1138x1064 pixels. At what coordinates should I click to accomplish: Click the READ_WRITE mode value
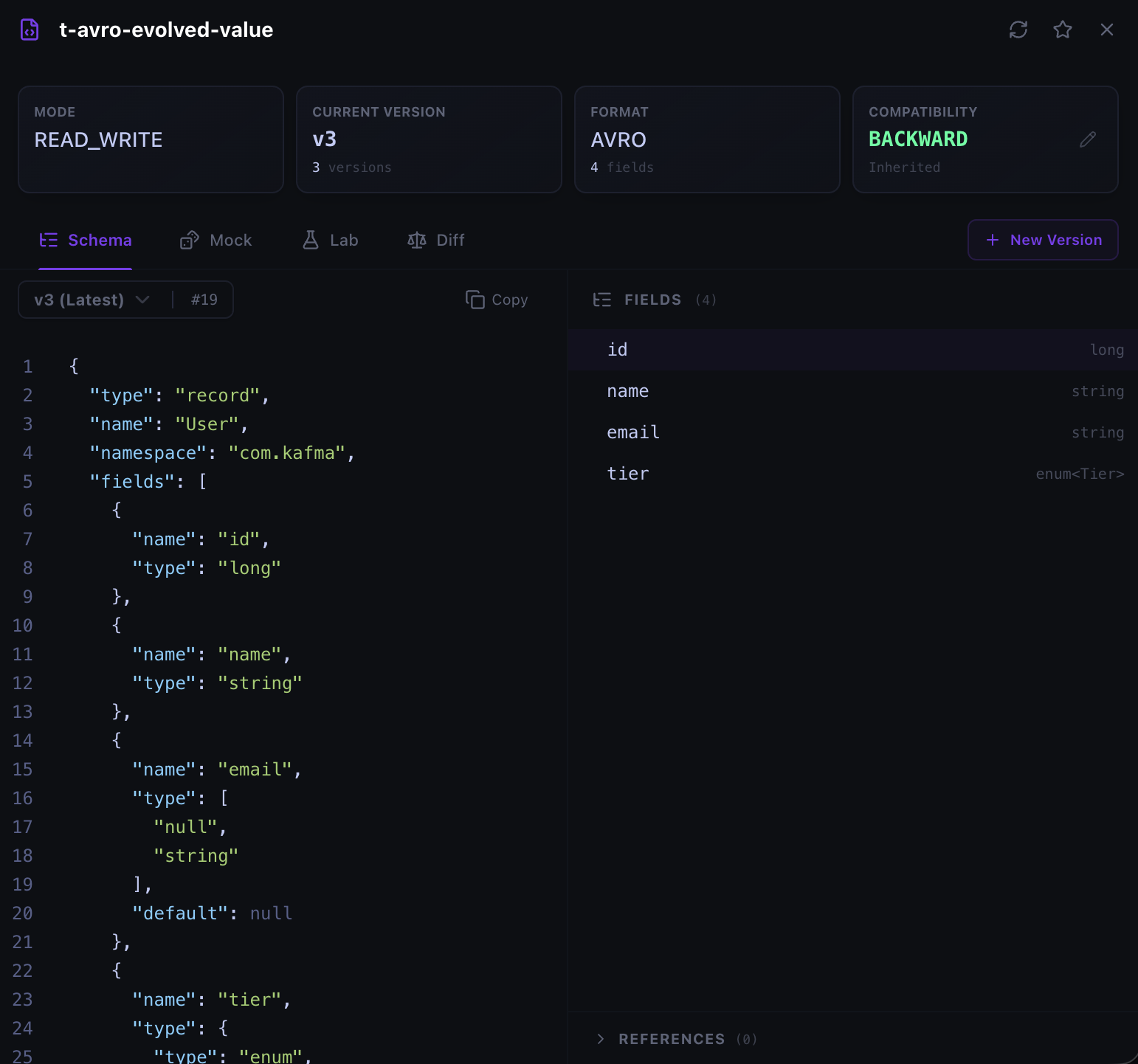[x=98, y=139]
